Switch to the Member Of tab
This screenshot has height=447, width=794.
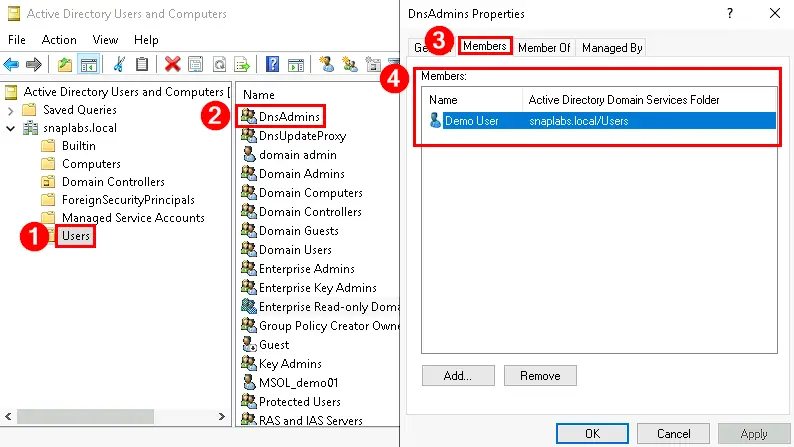pos(544,48)
